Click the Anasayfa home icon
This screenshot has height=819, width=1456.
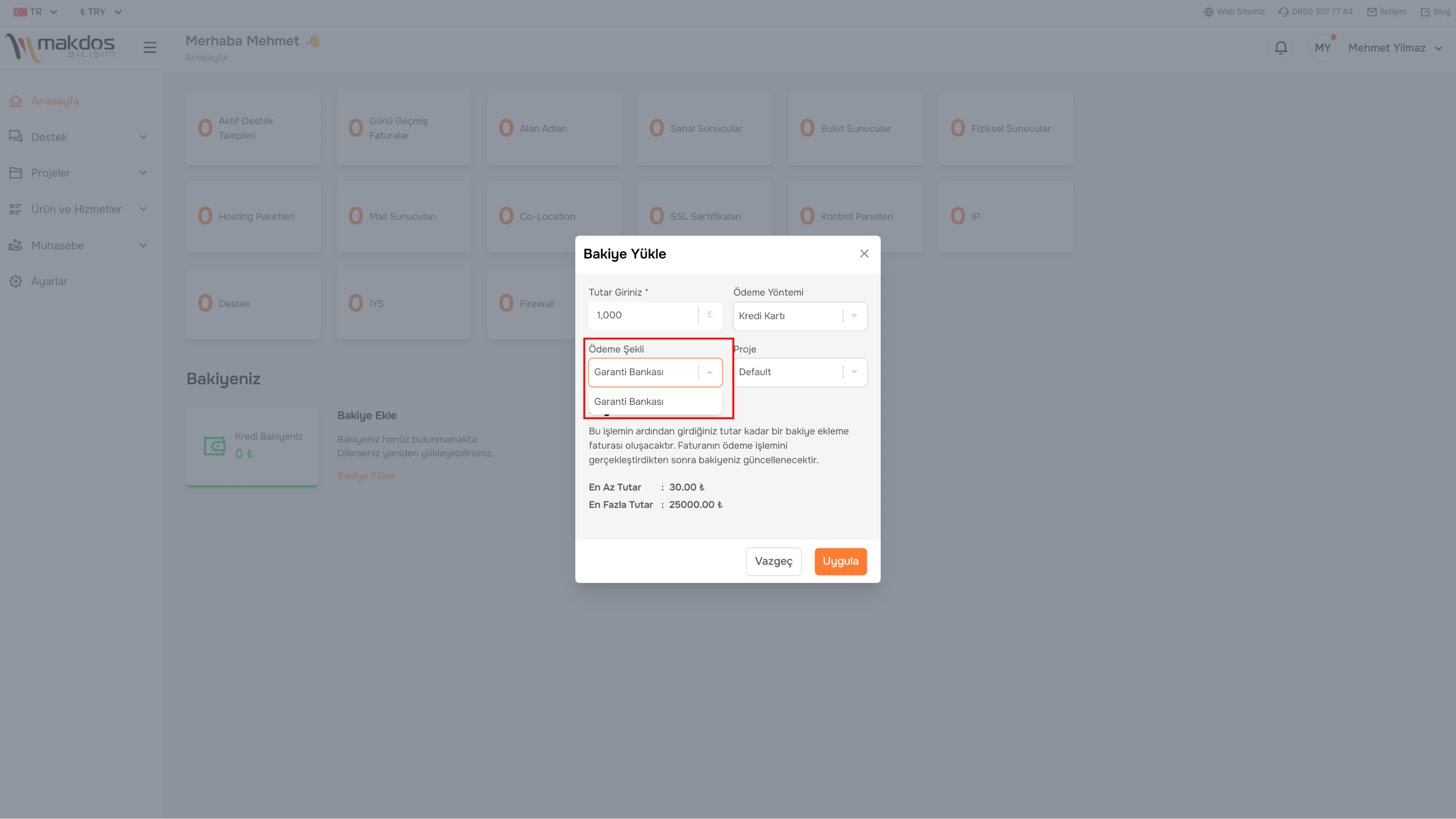click(x=16, y=100)
